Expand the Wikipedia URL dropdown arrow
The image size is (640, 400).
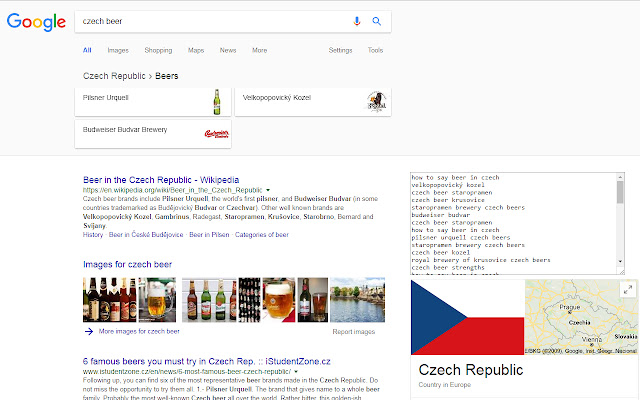(268, 190)
